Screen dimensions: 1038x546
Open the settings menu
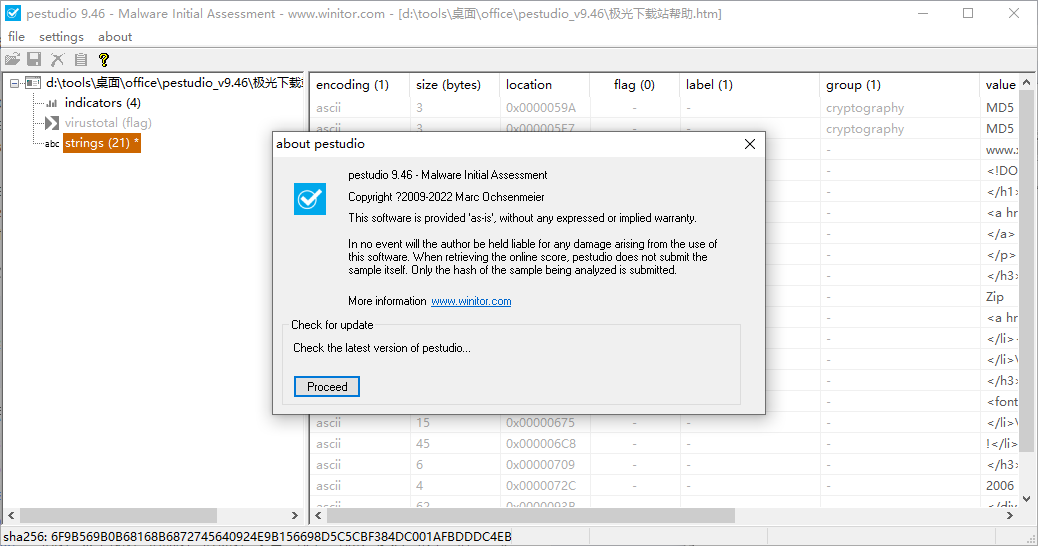pos(62,37)
